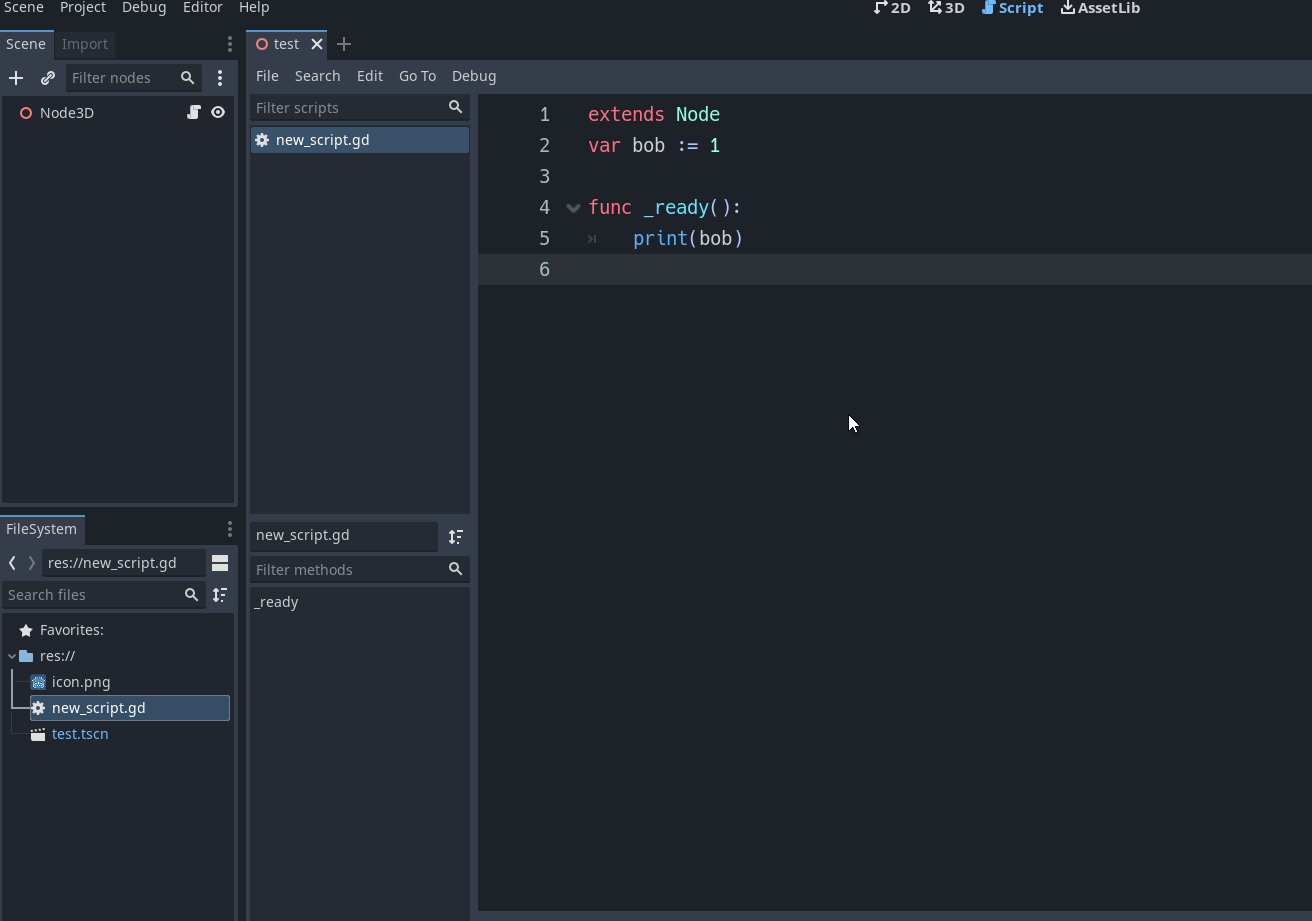
Task: Switch to the 2D workspace
Action: click(x=891, y=8)
